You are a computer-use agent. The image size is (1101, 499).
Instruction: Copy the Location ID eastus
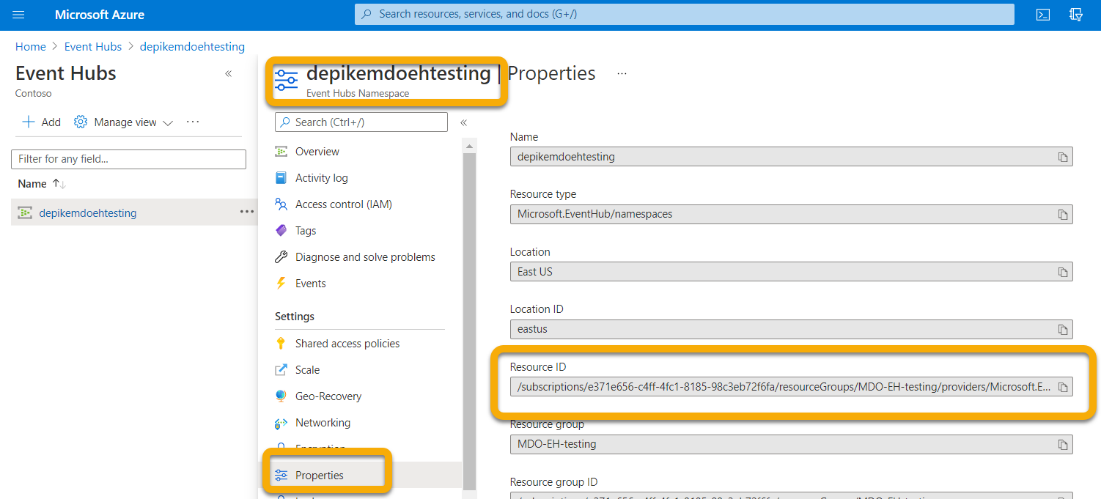[1062, 329]
